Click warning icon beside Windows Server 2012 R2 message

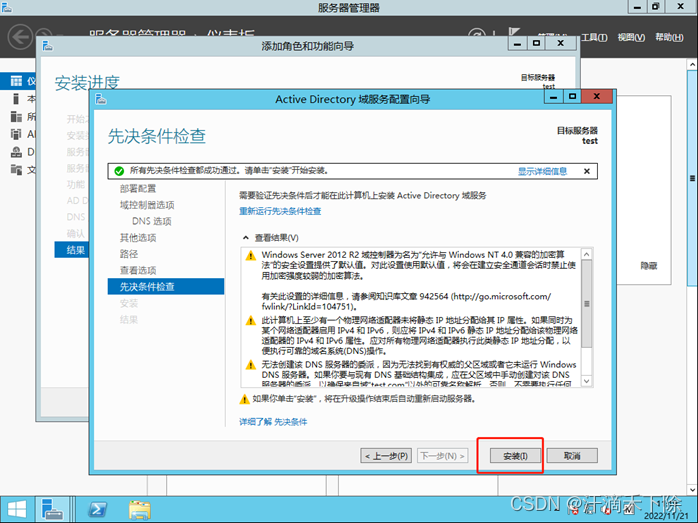click(251, 255)
